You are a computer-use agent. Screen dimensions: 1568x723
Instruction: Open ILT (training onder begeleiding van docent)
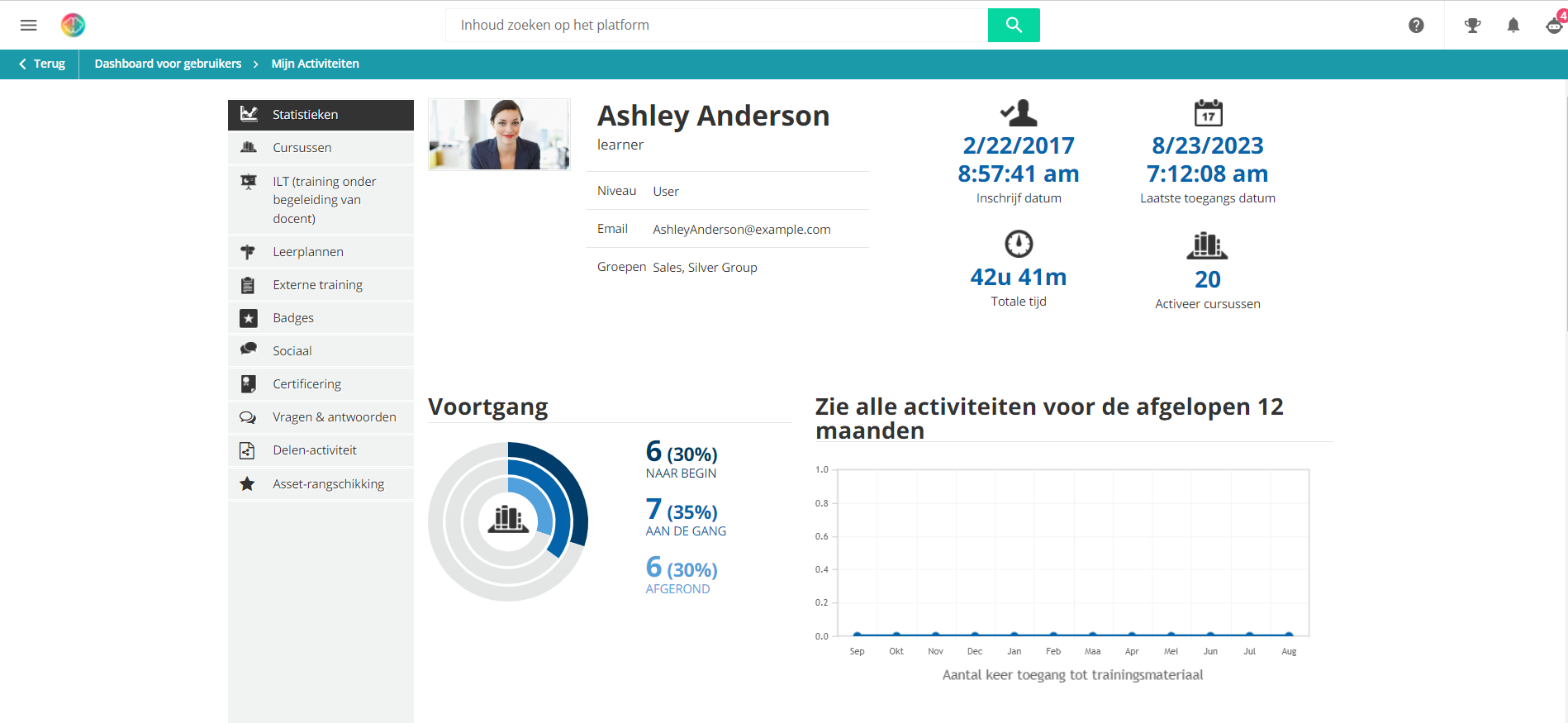point(321,200)
